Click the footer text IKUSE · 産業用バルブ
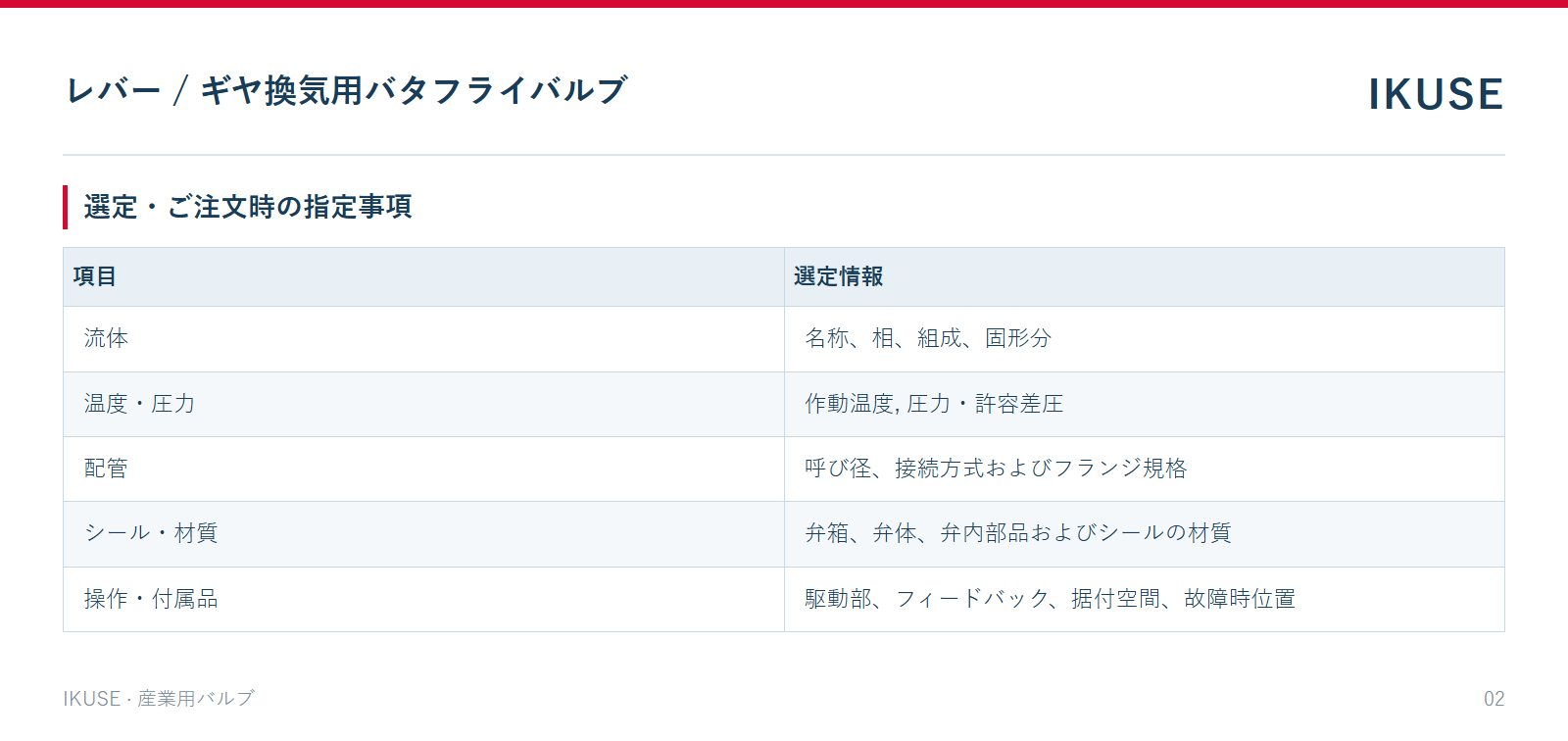Screen dimensions: 1568x741 click(x=159, y=699)
